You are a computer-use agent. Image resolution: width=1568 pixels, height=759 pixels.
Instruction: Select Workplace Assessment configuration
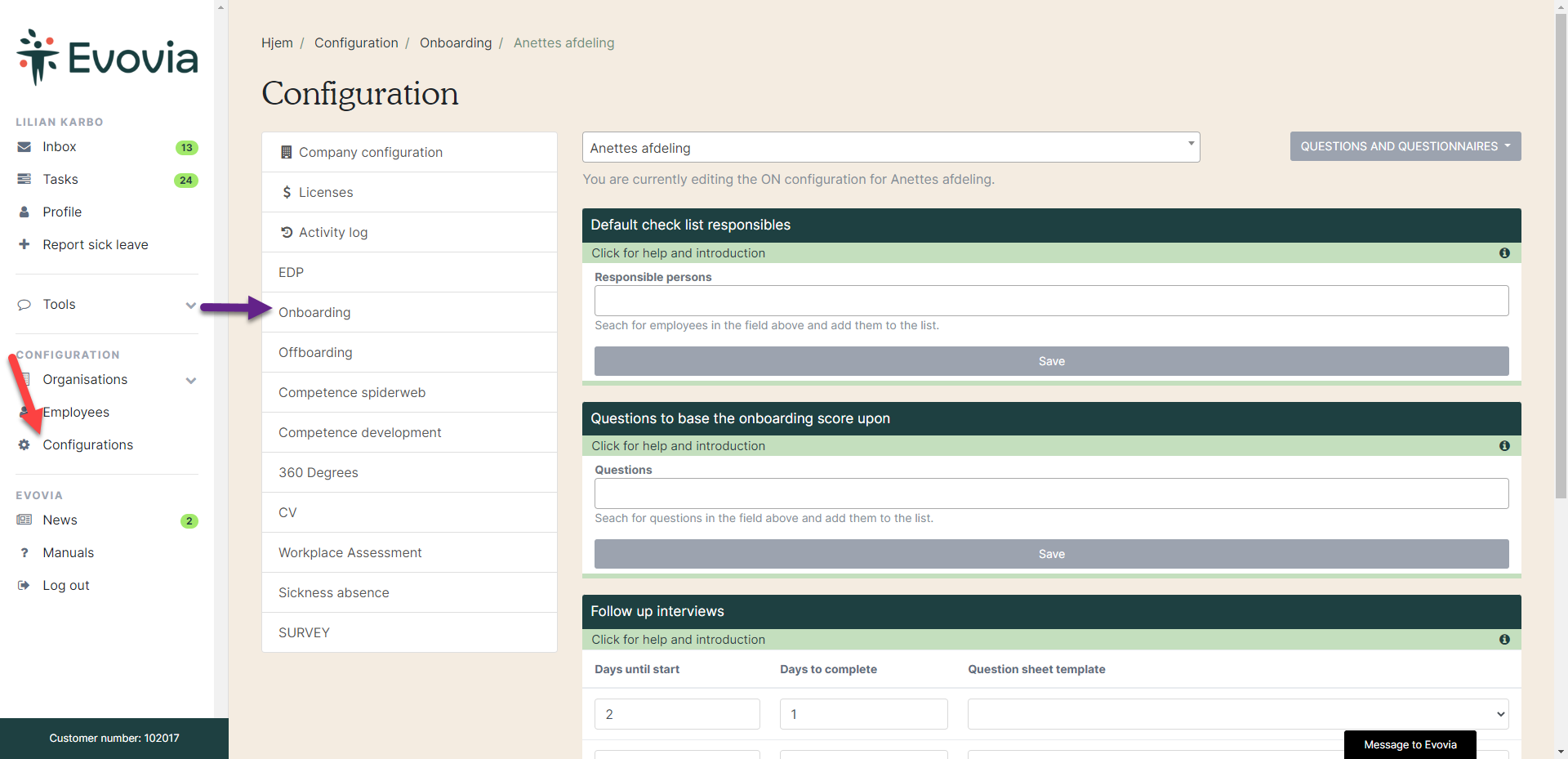point(409,552)
